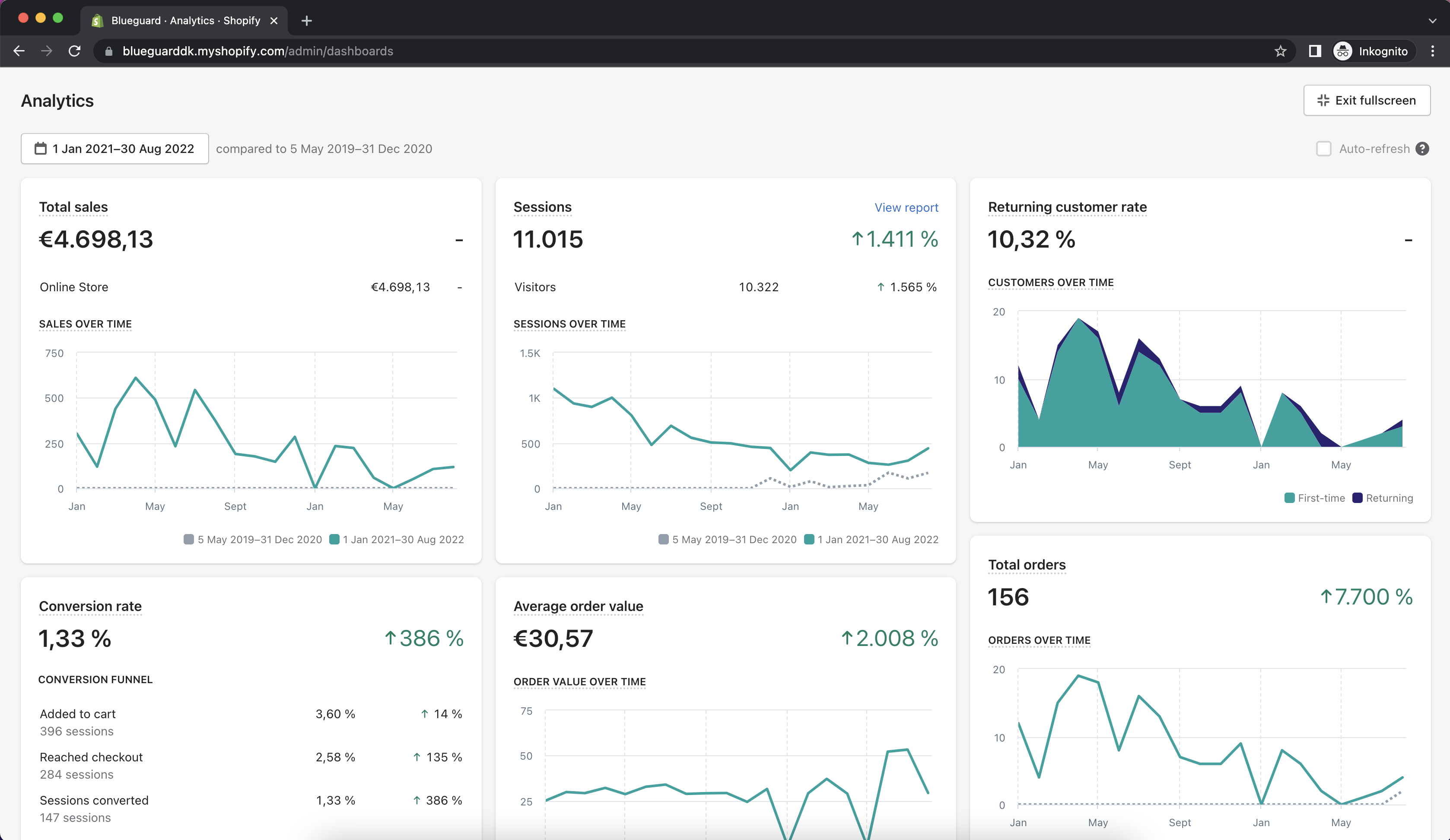
Task: Click the Total sales card title
Action: click(x=73, y=207)
